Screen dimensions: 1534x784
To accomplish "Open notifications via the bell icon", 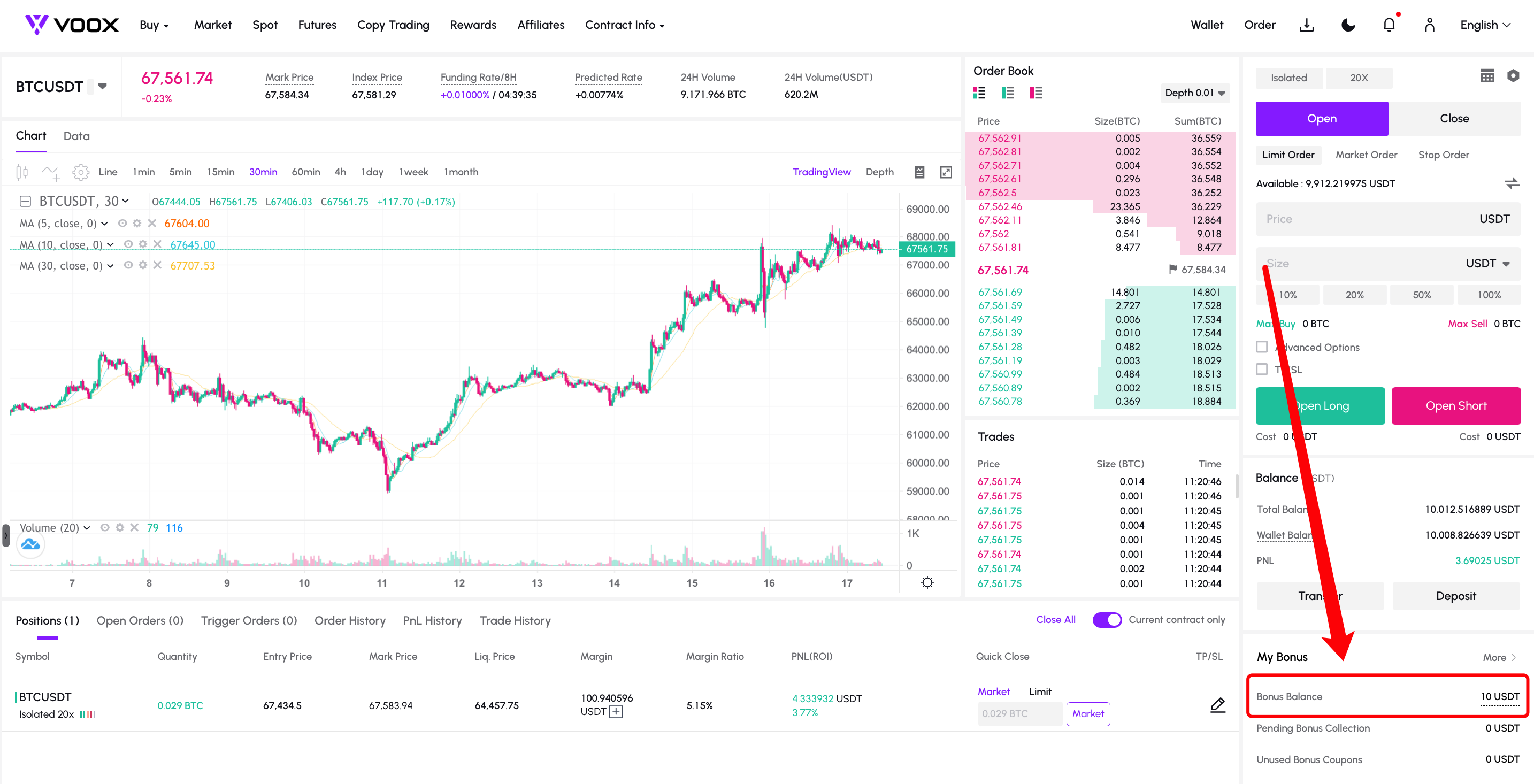I will [x=1389, y=25].
